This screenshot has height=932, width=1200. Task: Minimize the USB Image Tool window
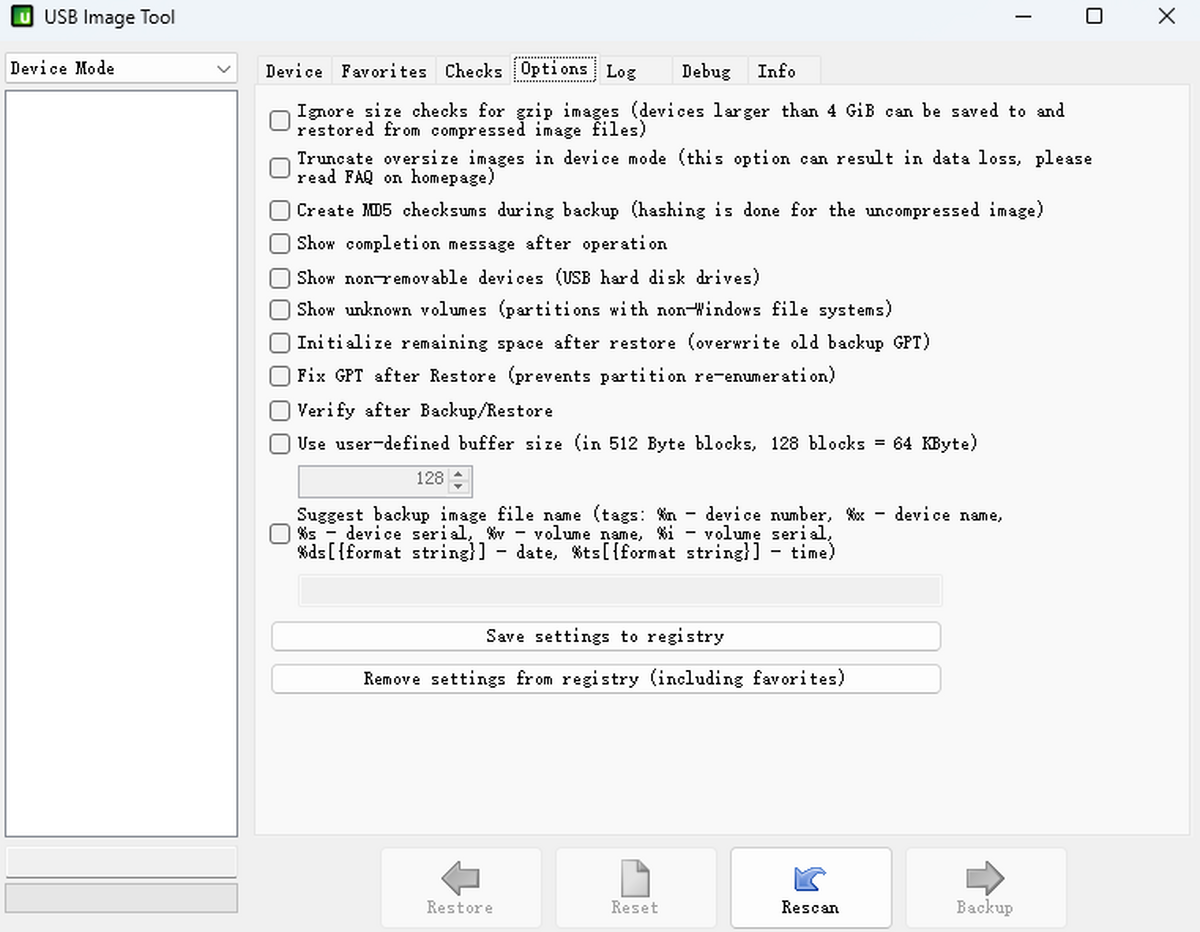[x=1024, y=16]
